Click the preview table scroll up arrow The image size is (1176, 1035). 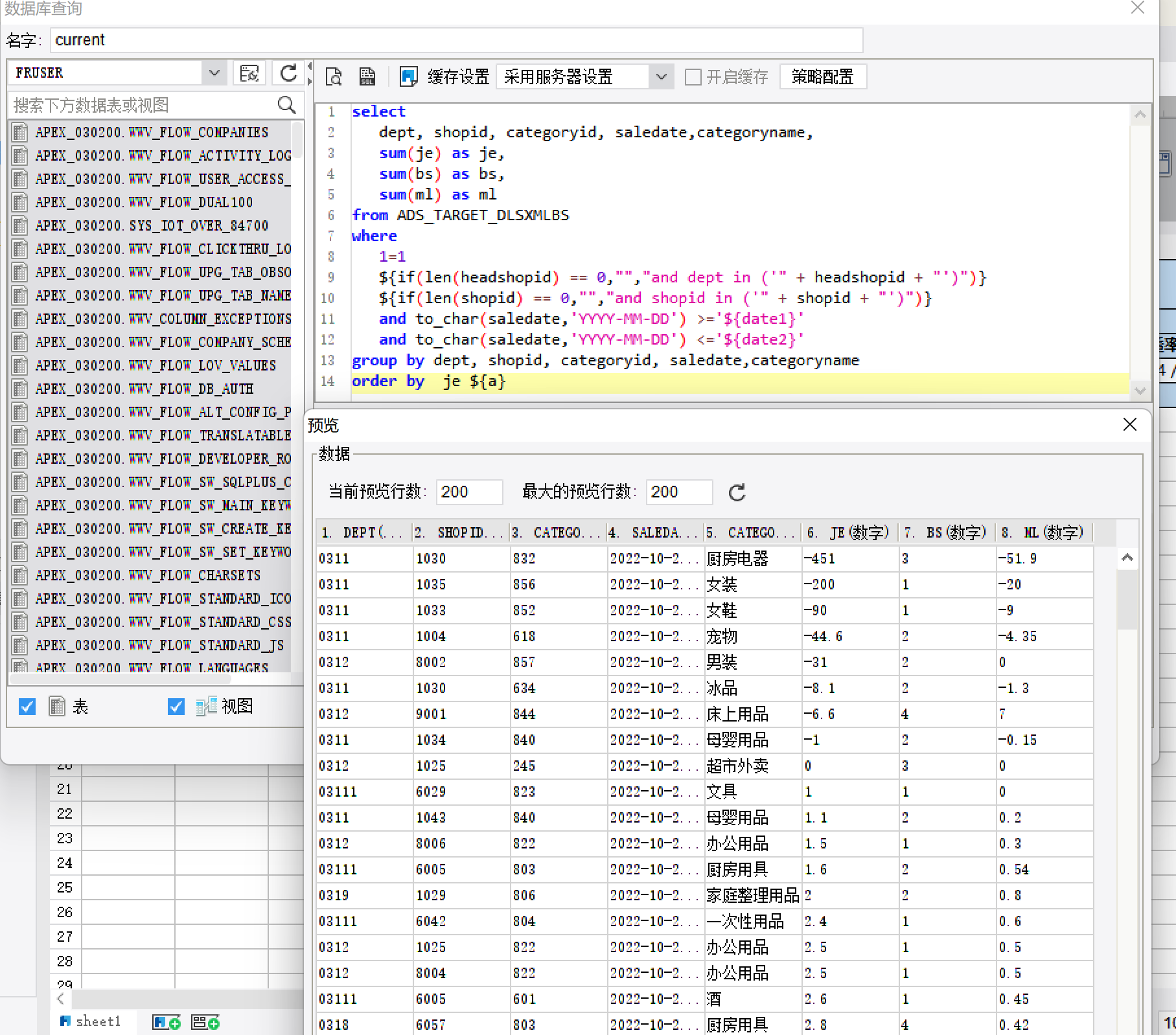coord(1127,557)
